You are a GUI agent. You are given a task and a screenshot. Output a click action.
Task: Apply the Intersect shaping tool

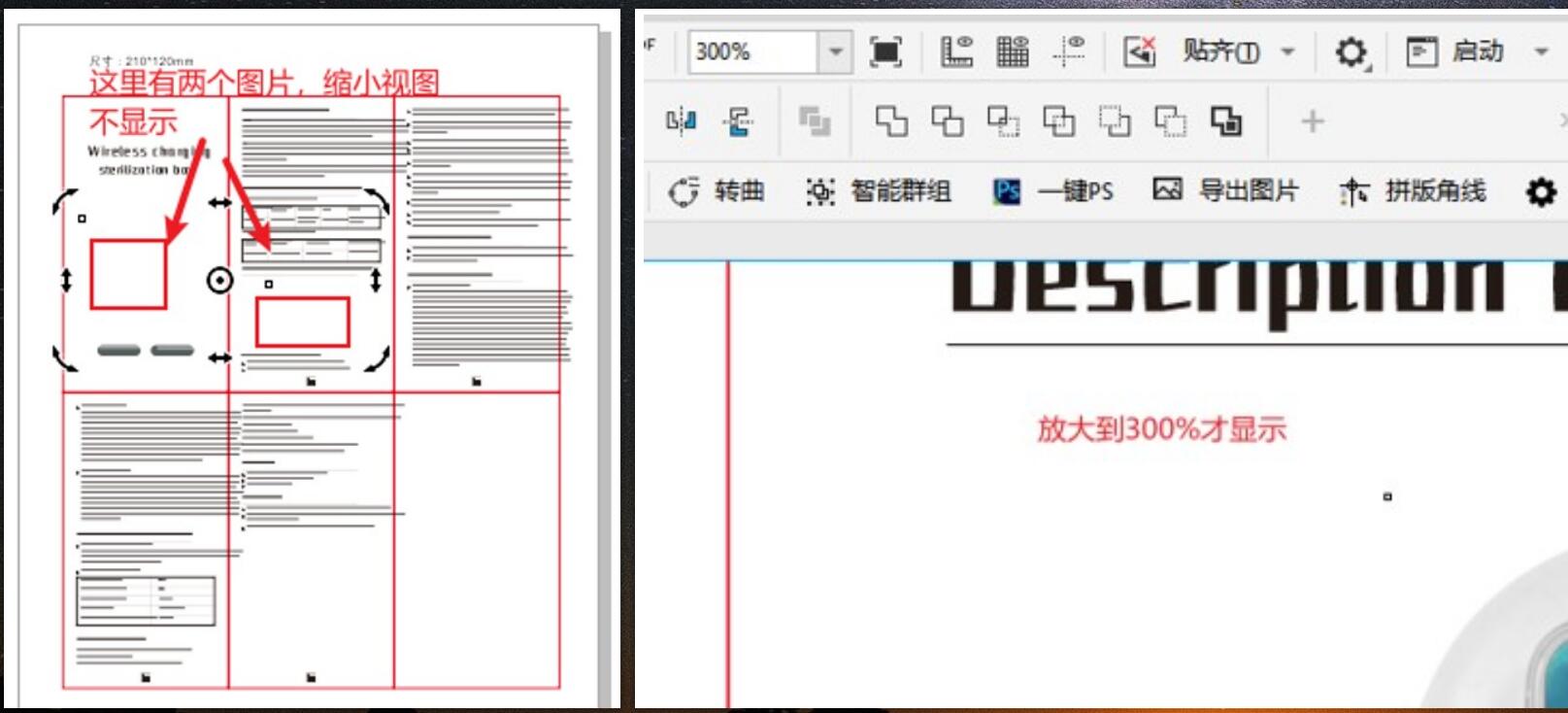point(1003,121)
